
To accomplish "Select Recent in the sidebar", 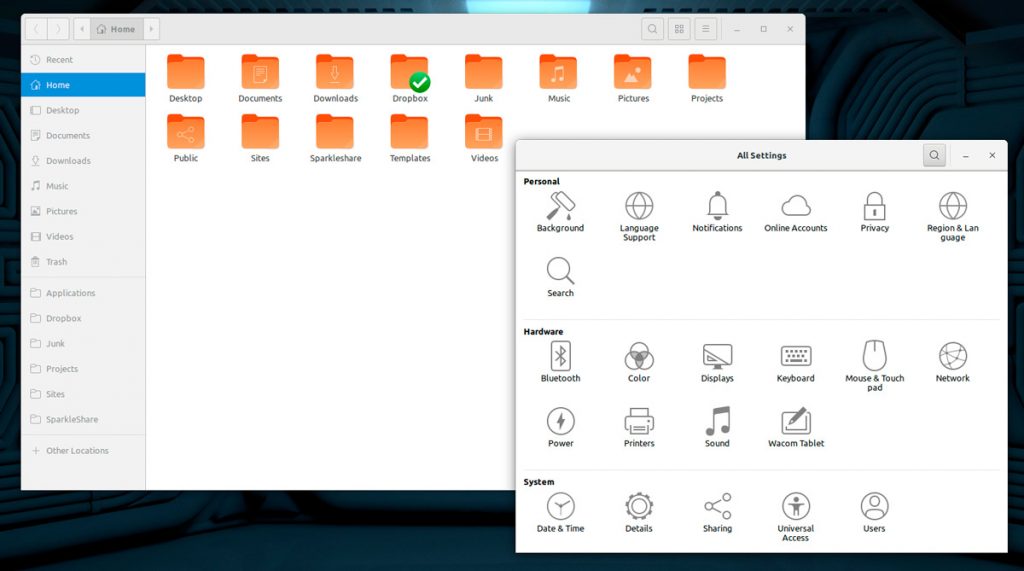I will coord(59,60).
